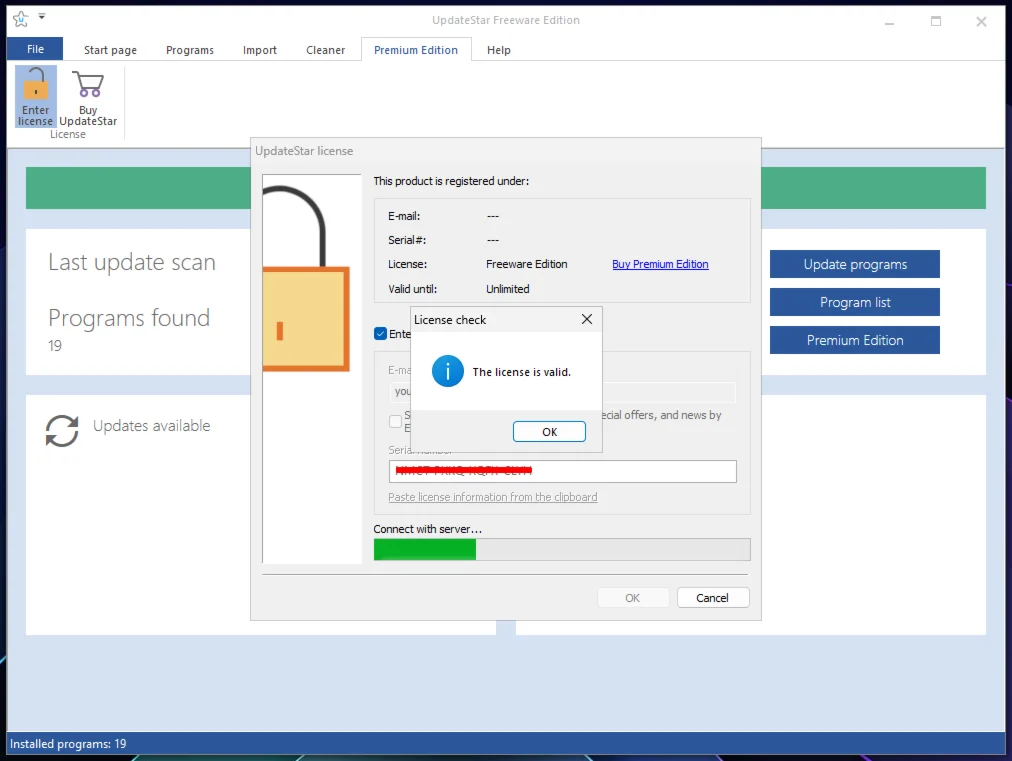This screenshot has width=1012, height=761.
Task: Toggle the Enter license checkbox
Action: (x=380, y=334)
